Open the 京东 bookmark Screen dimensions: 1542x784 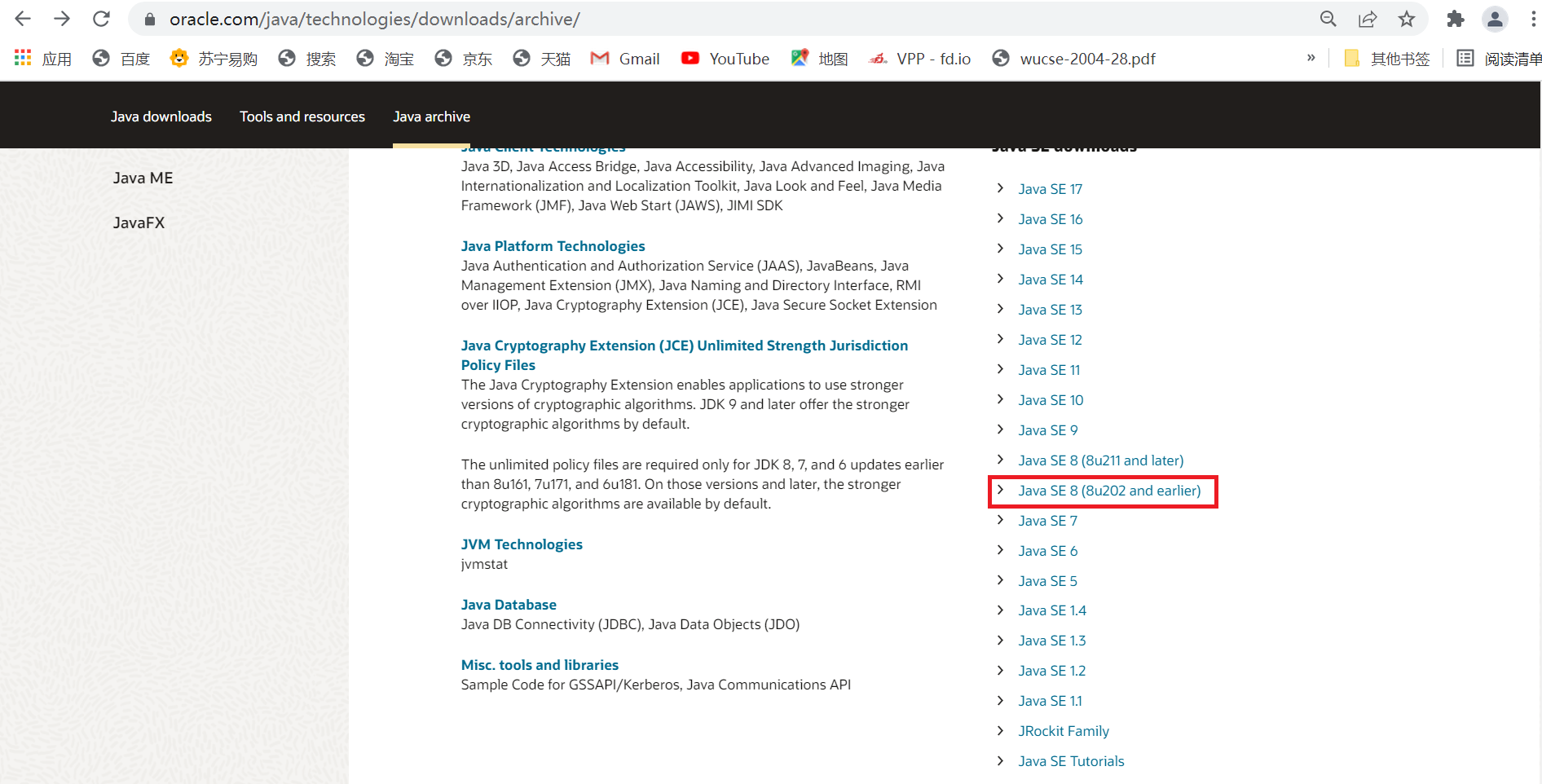pos(464,59)
